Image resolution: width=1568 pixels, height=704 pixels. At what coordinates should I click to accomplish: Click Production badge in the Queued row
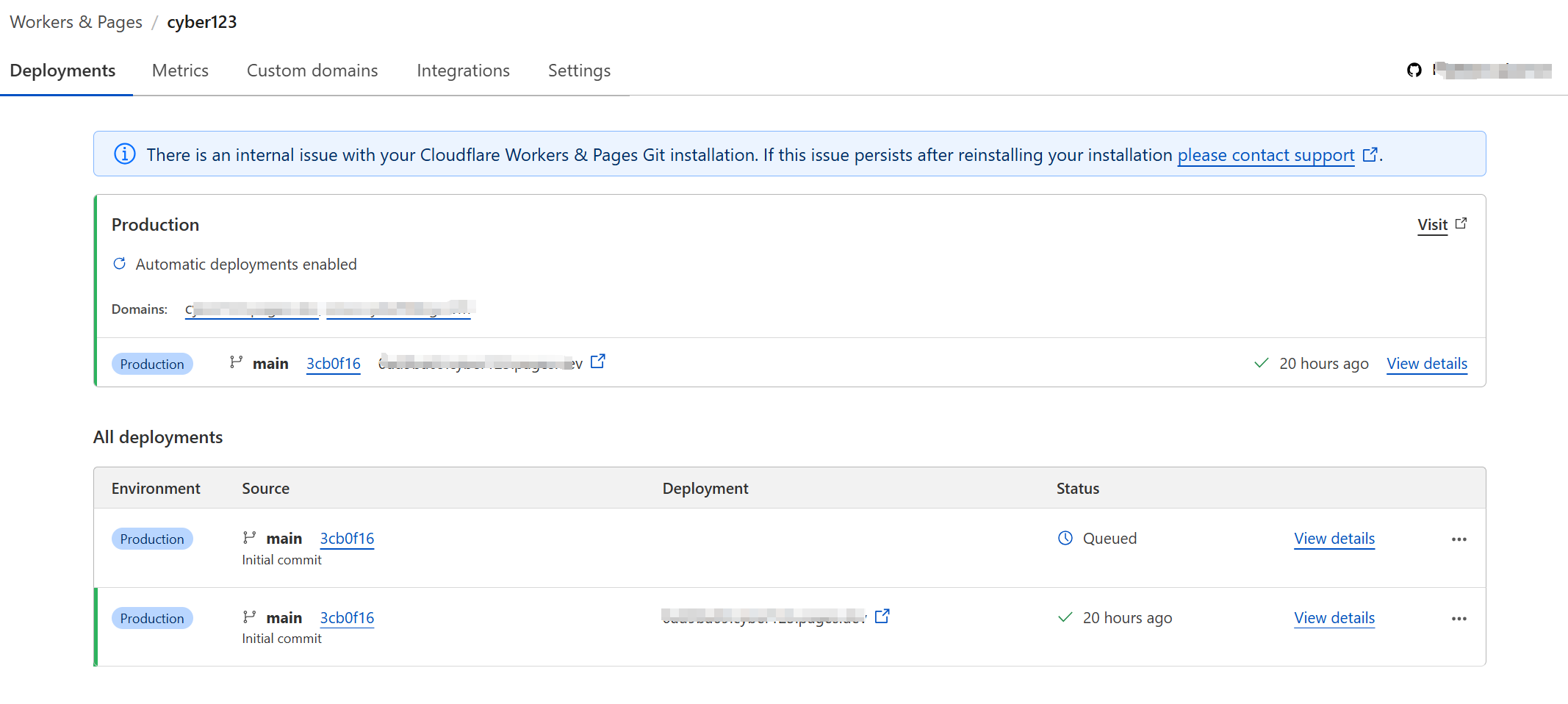pos(152,539)
